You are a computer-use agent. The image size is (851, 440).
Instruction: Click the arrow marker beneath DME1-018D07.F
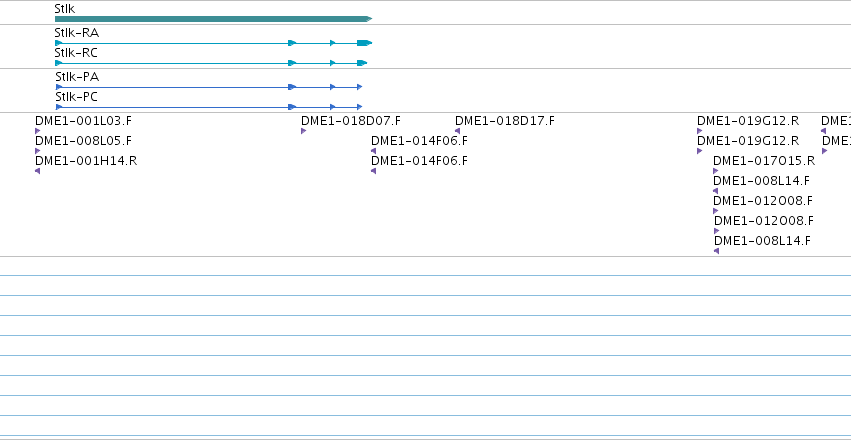(303, 131)
